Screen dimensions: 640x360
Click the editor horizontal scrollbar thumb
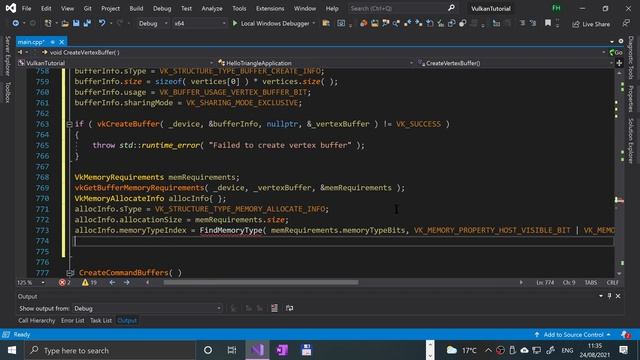point(261,282)
